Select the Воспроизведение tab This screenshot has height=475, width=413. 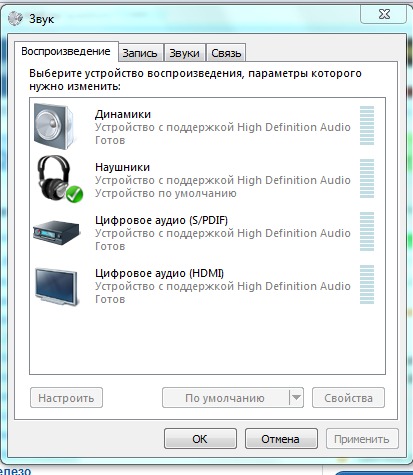[66, 51]
